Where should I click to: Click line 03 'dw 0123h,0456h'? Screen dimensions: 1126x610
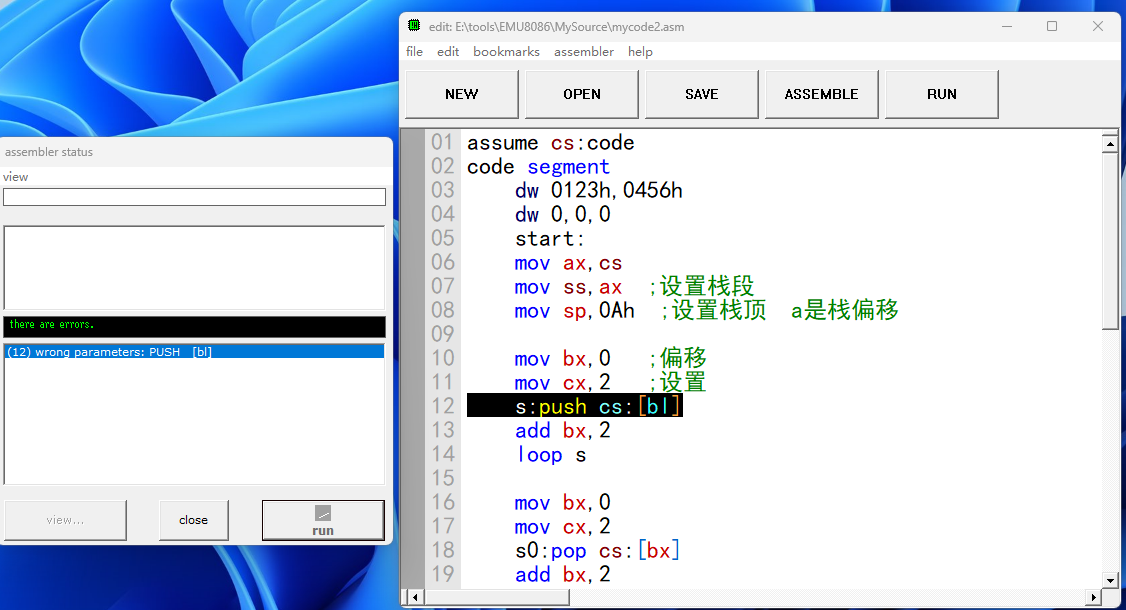[599, 191]
